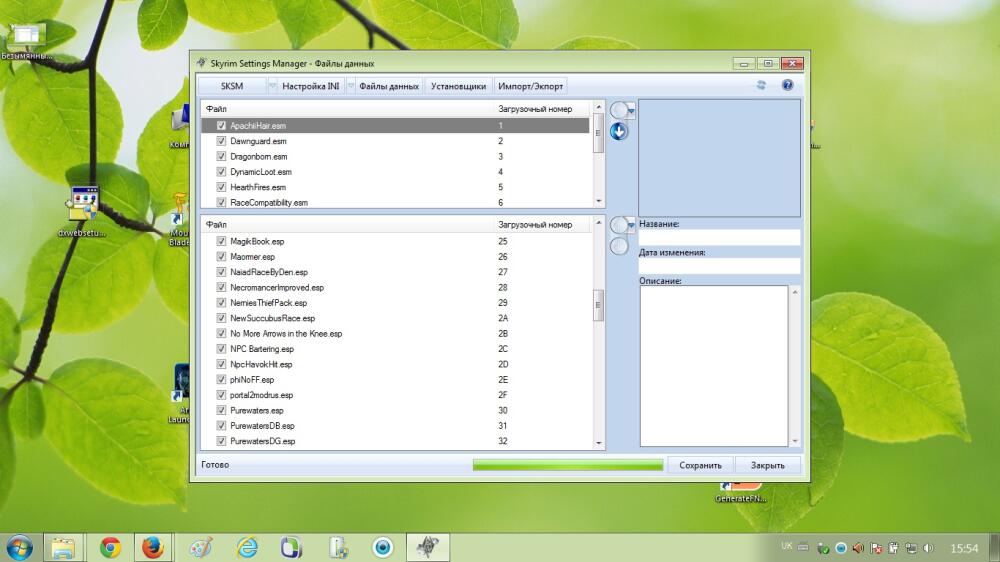This screenshot has height=562, width=1000.
Task: Launch Internet Explorer from the taskbar
Action: pyautogui.click(x=247, y=547)
